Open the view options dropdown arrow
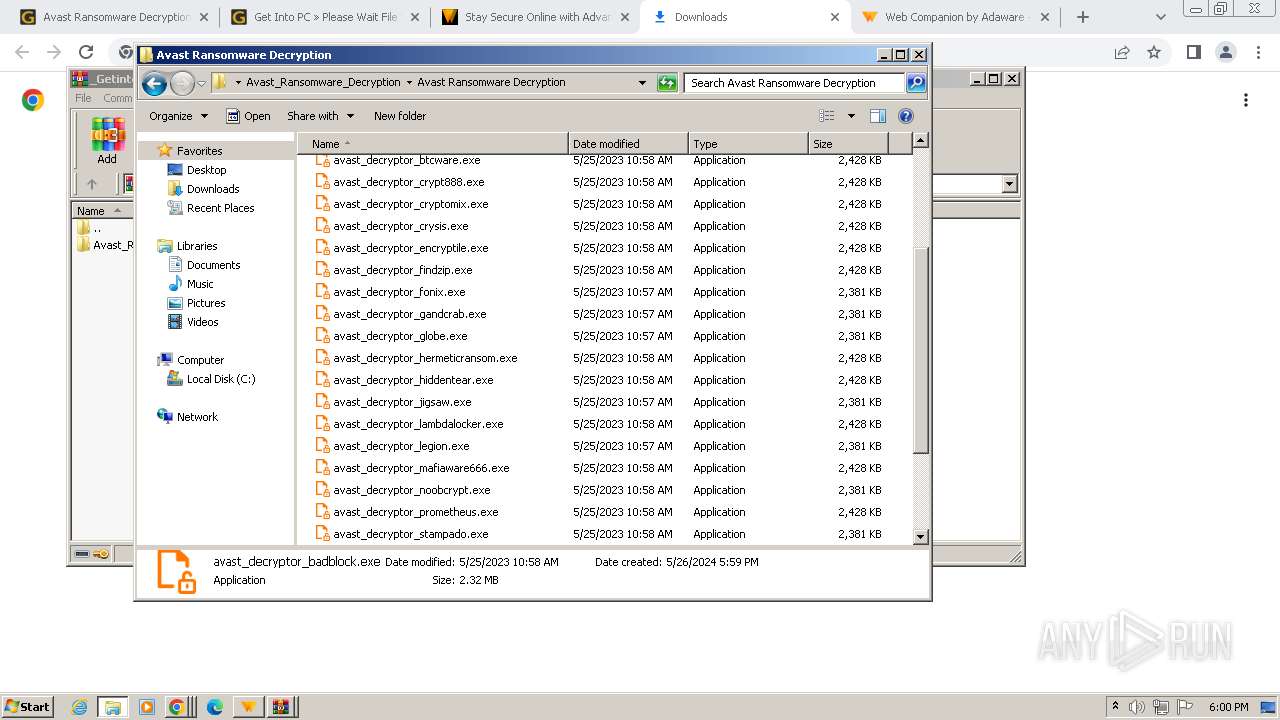The width and height of the screenshot is (1280, 720). click(851, 116)
